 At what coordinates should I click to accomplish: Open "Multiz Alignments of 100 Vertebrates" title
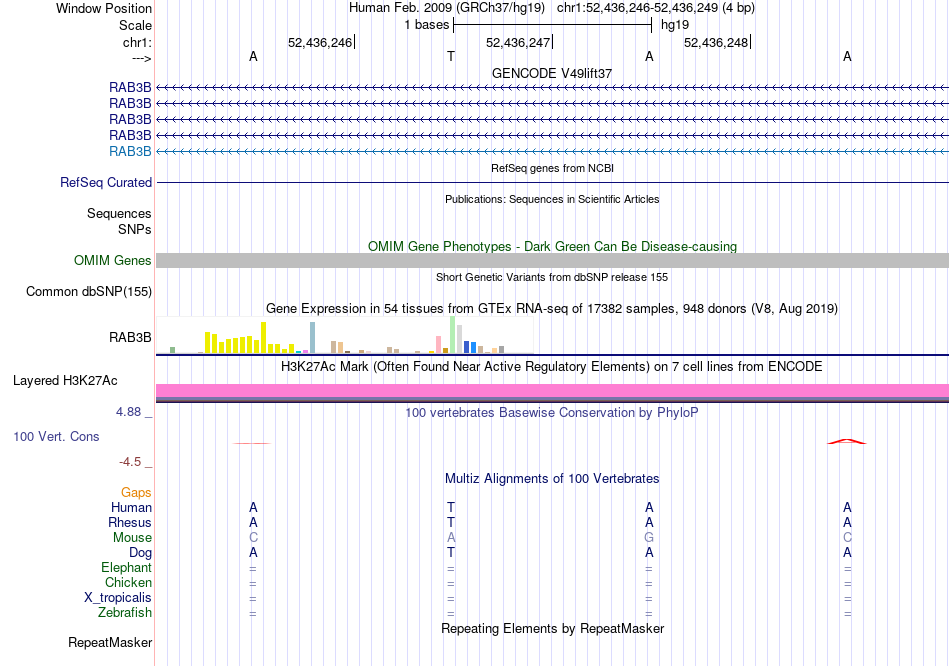[x=552, y=479]
